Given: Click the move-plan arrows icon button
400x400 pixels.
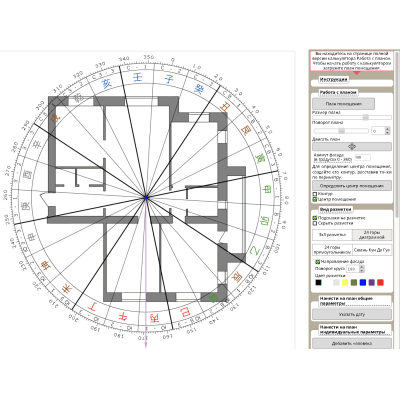Looking at the screenshot, I should (352, 146).
